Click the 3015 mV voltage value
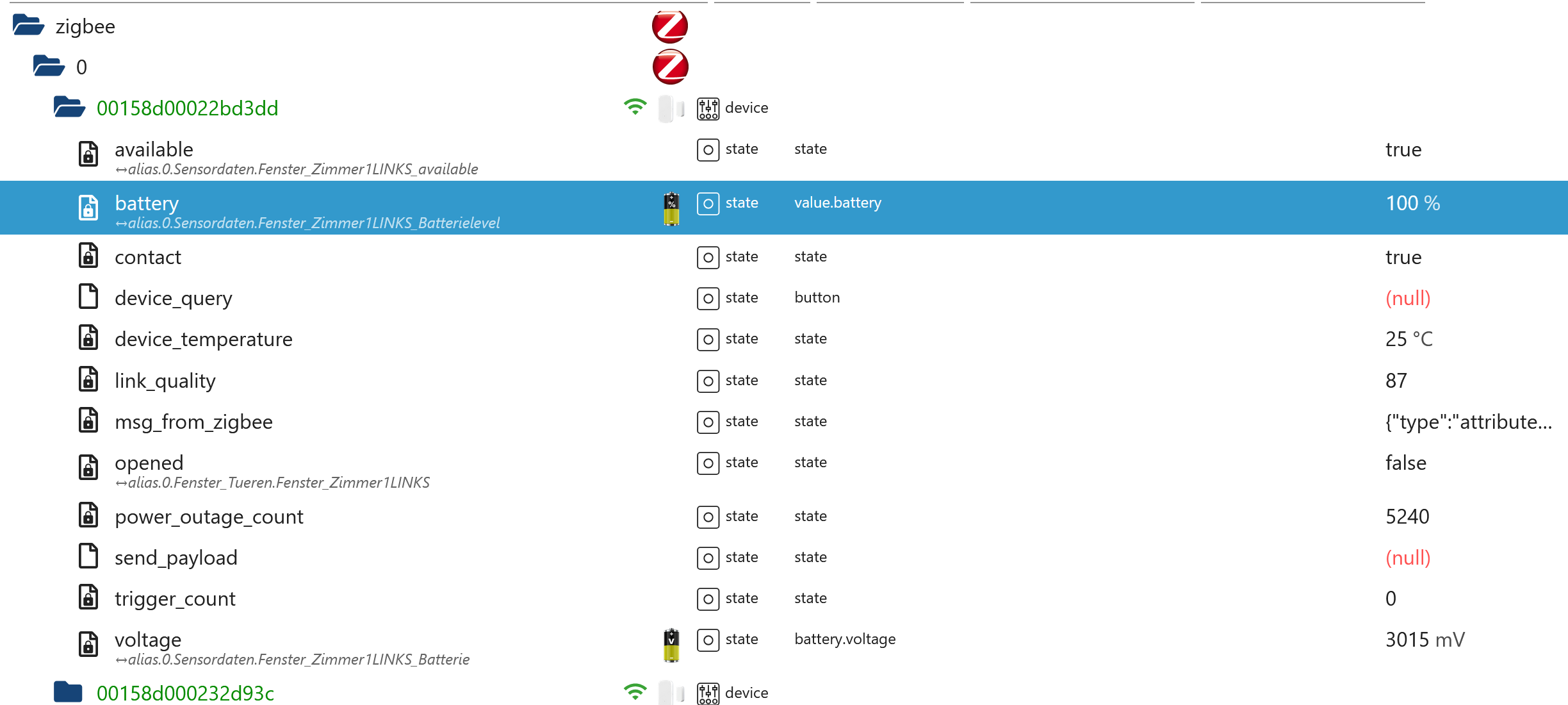Image resolution: width=1568 pixels, height=705 pixels. [1425, 640]
